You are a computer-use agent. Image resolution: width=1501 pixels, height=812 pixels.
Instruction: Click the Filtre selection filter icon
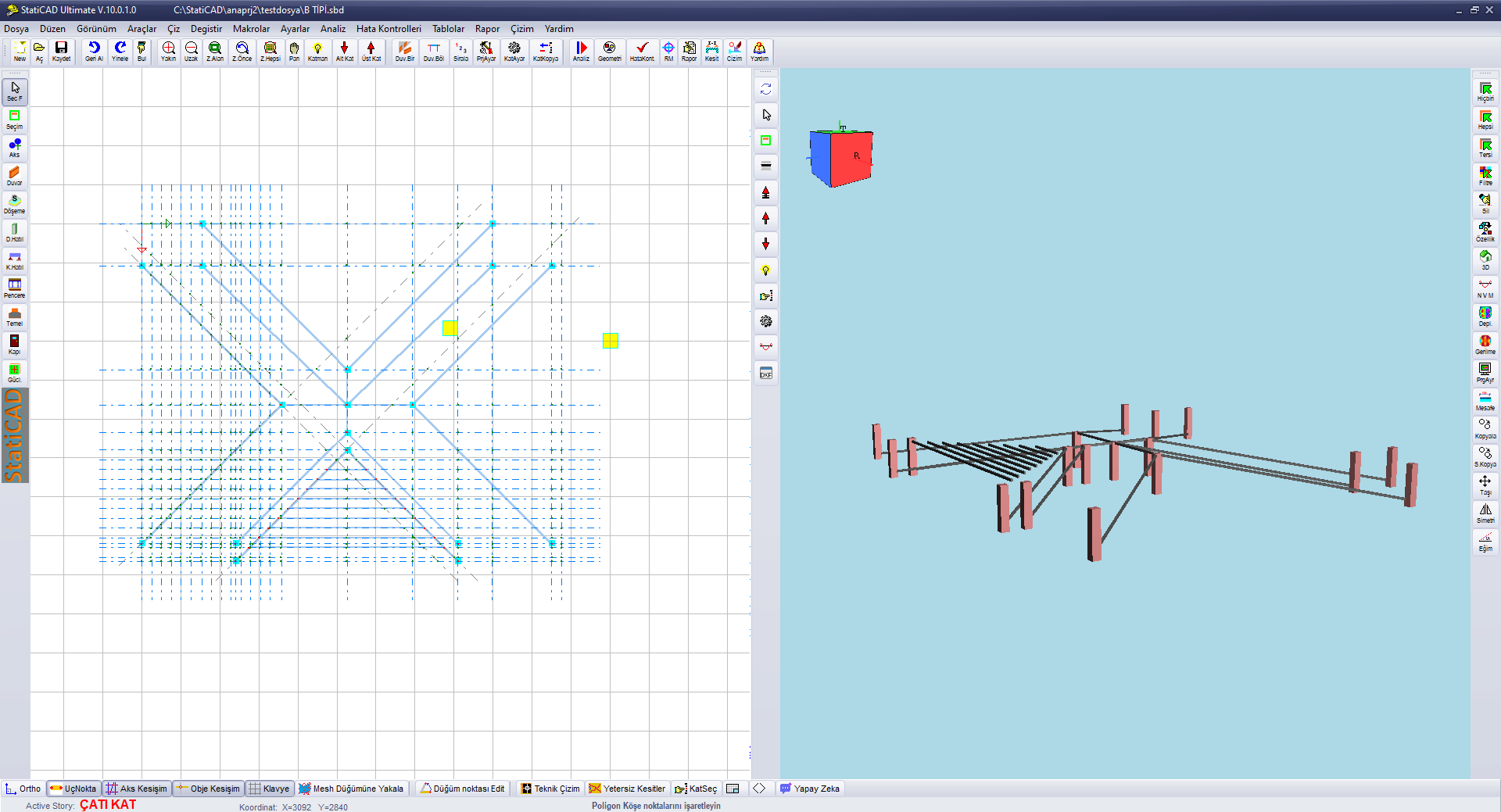click(x=1485, y=175)
